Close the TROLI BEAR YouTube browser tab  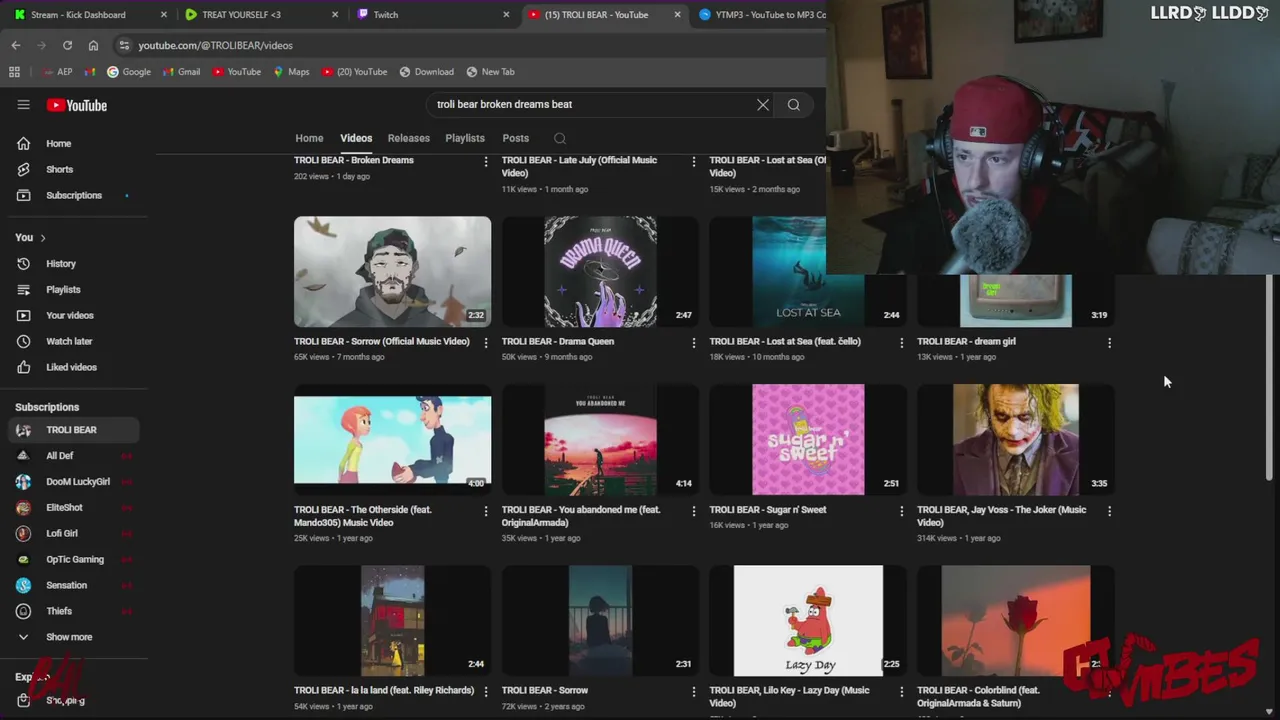click(x=677, y=15)
